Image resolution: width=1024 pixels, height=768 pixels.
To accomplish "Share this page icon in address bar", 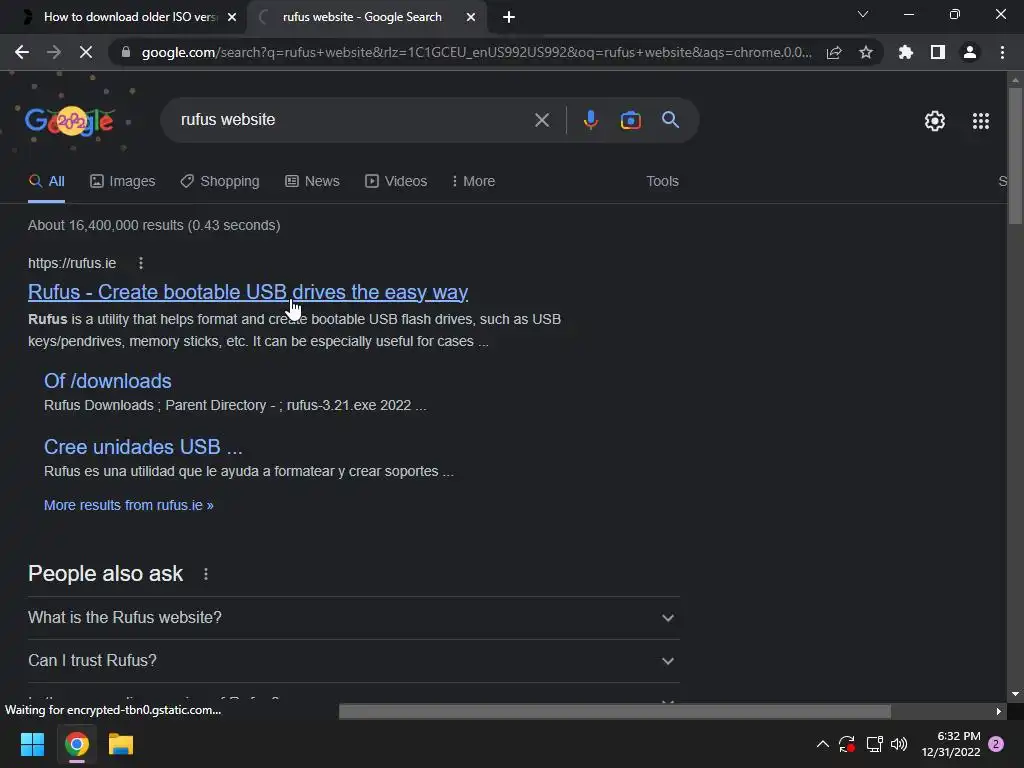I will coord(834,52).
